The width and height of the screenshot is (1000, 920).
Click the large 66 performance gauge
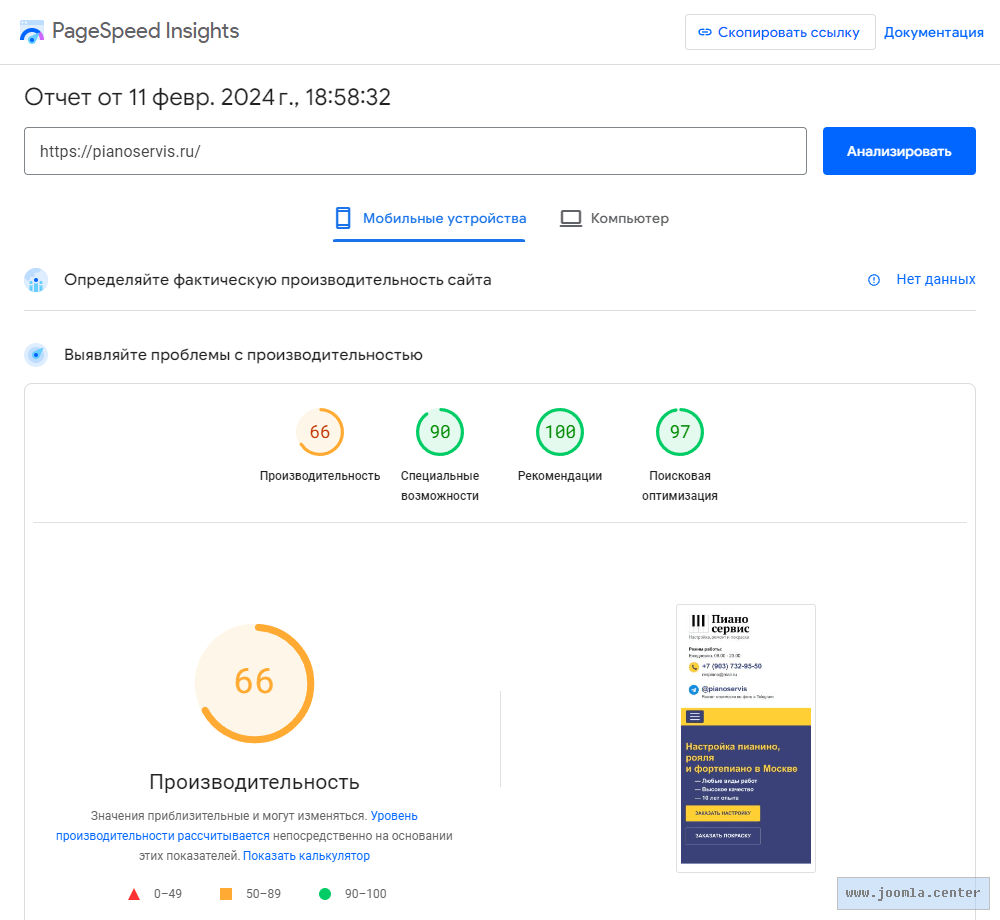pyautogui.click(x=254, y=682)
